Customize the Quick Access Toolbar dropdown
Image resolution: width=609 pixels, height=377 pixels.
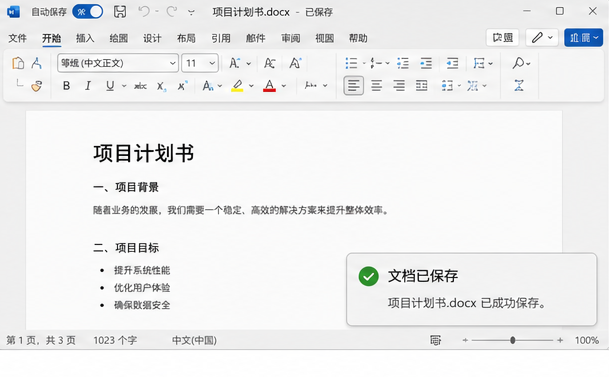coord(191,12)
